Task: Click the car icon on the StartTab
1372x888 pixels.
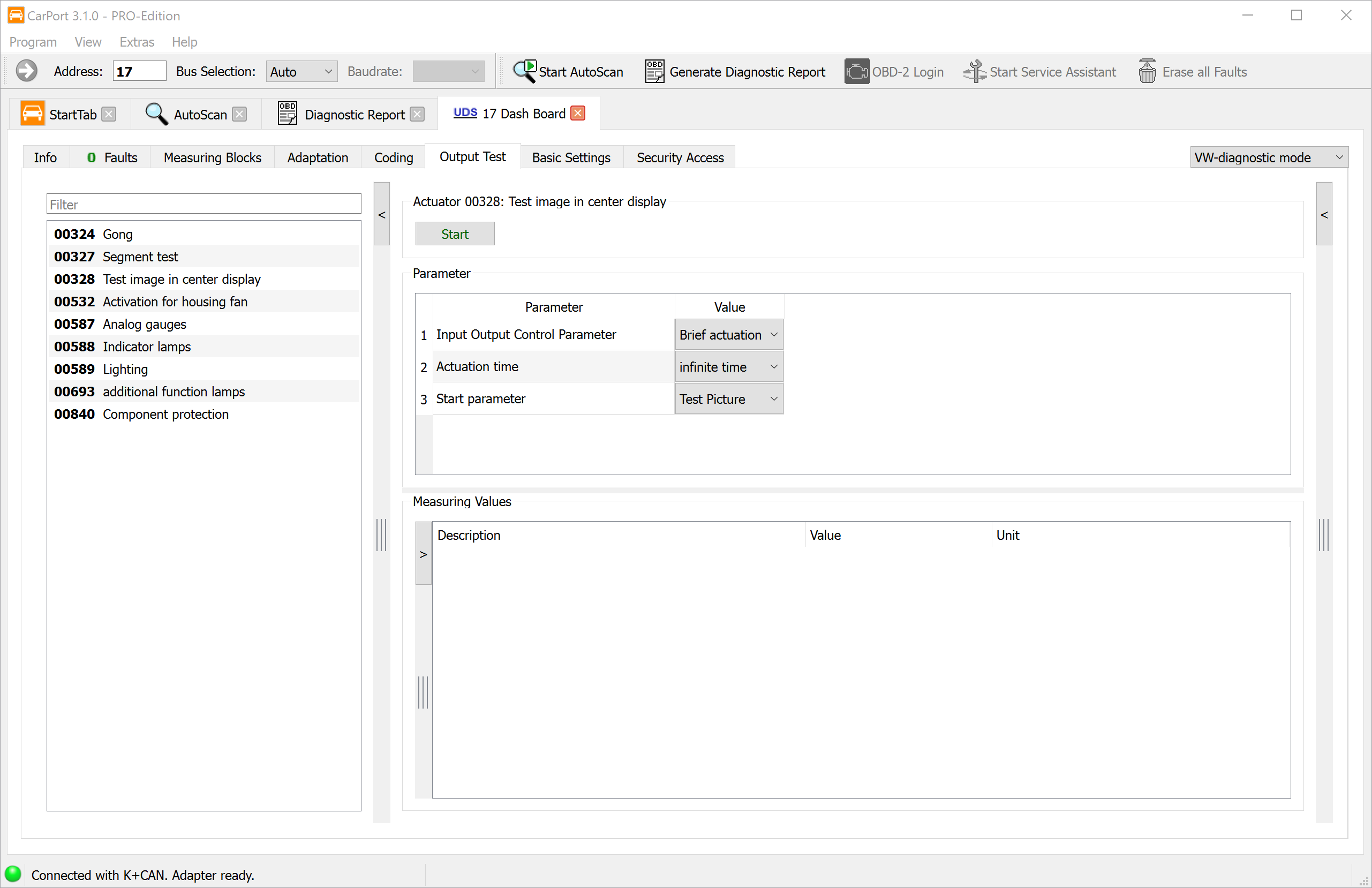Action: tap(33, 113)
